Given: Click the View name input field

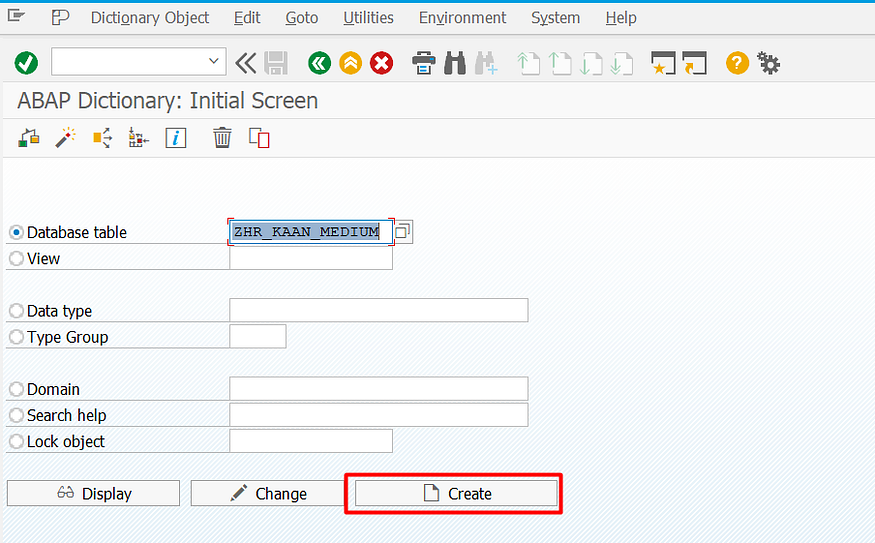Looking at the screenshot, I should [311, 258].
